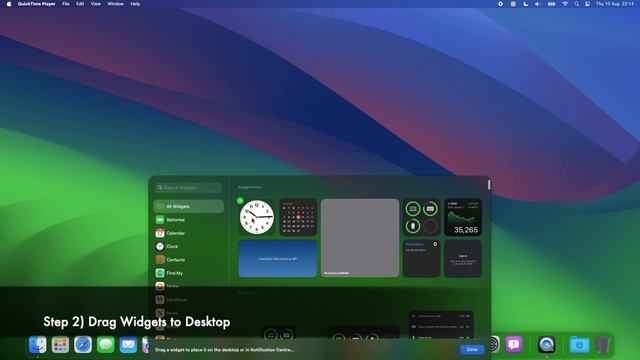The width and height of the screenshot is (640, 360).
Task: Select the batteries rings widget
Action: point(422,218)
